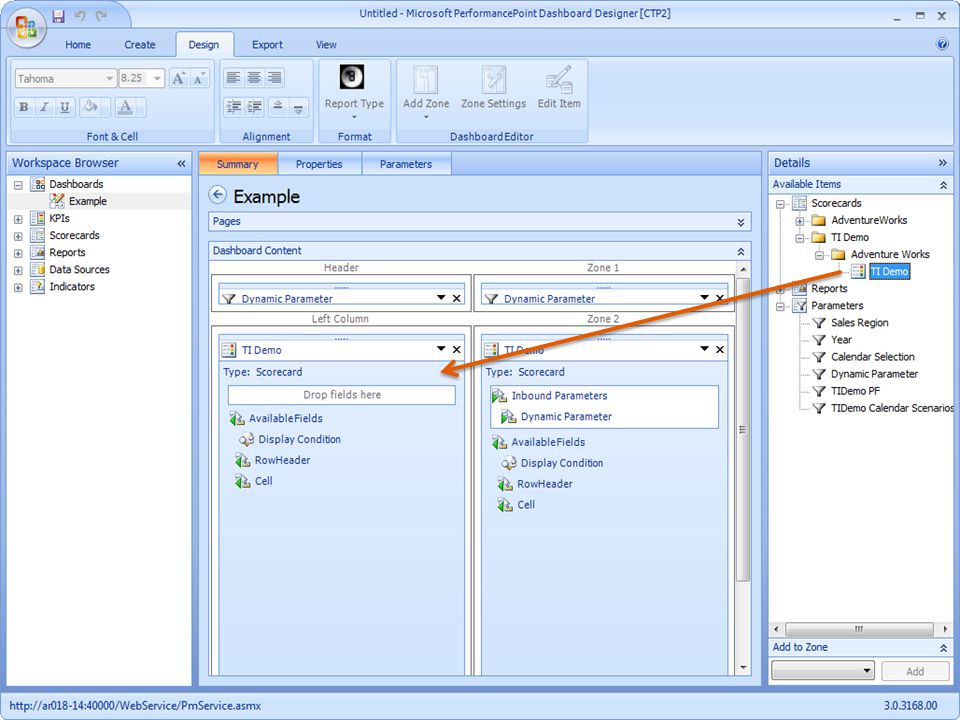Align text left
Screen dimensions: 960x720
coord(233,77)
